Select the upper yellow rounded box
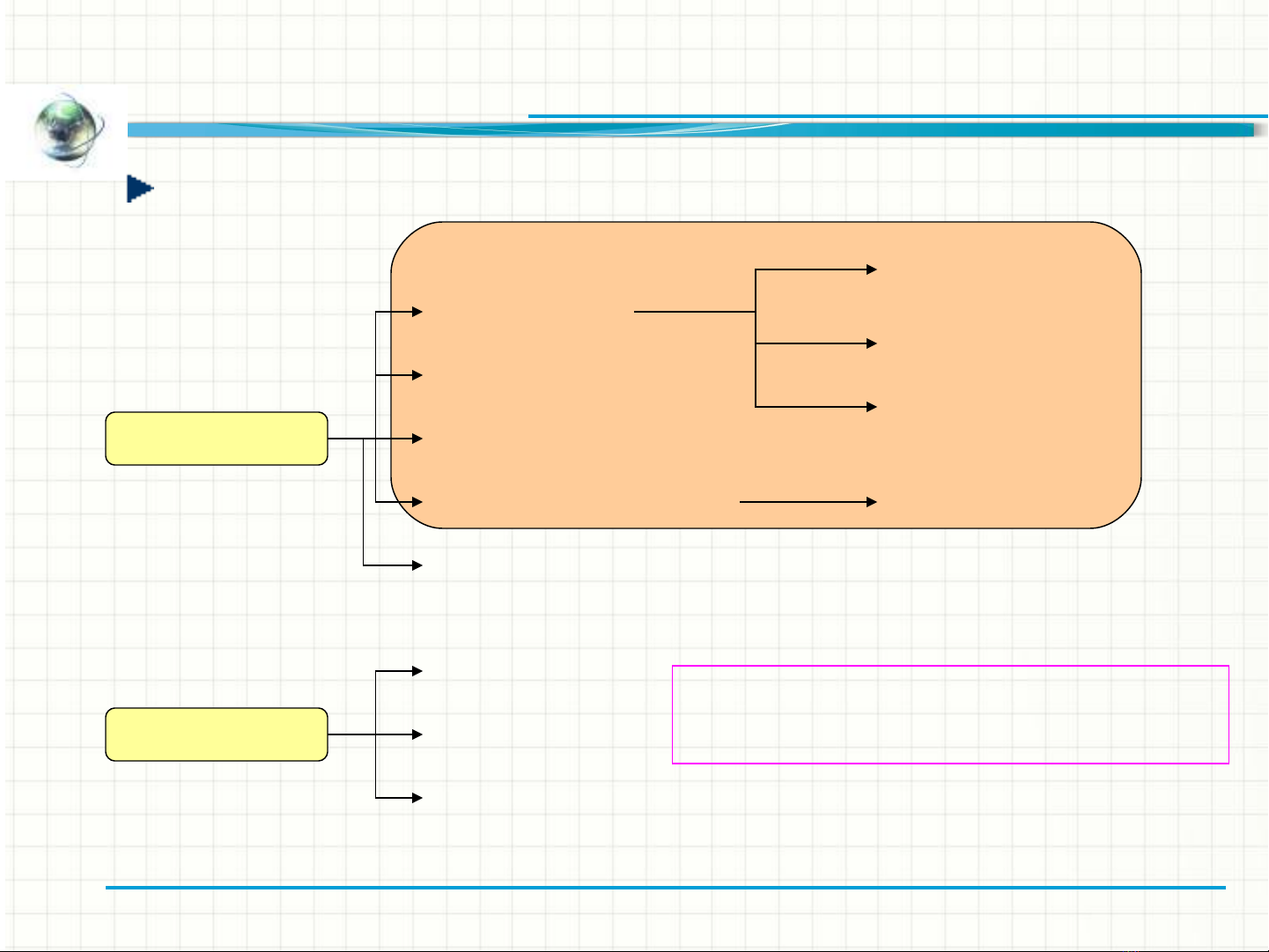The image size is (1269, 952). tap(217, 439)
